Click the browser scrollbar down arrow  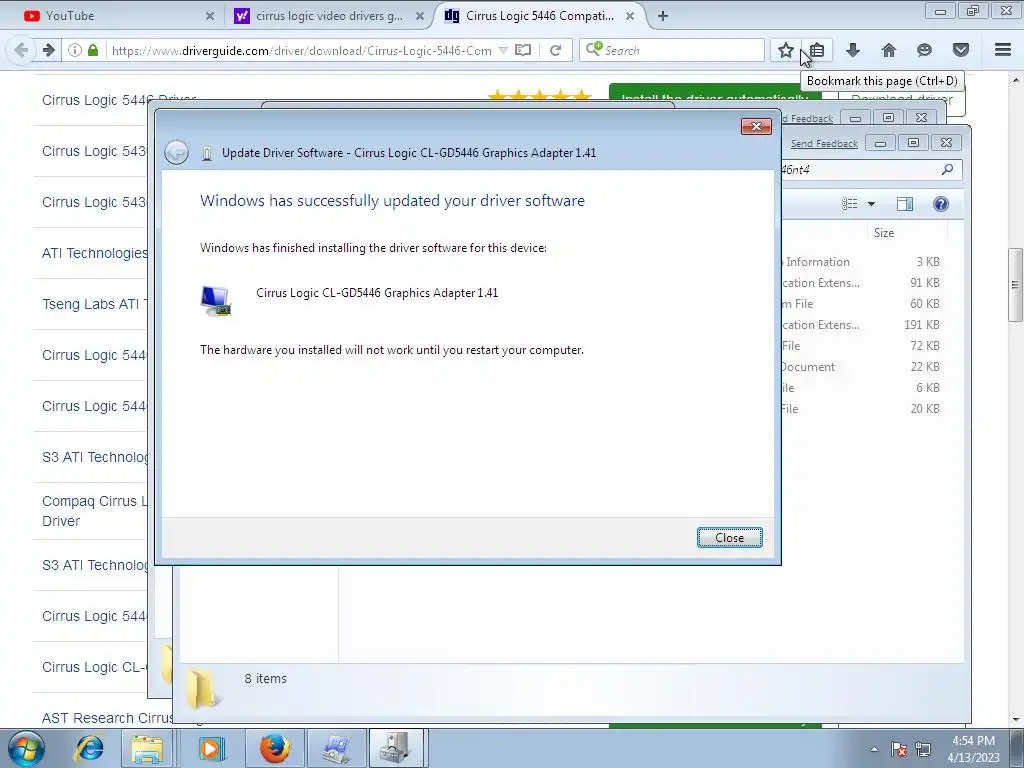click(x=1016, y=720)
